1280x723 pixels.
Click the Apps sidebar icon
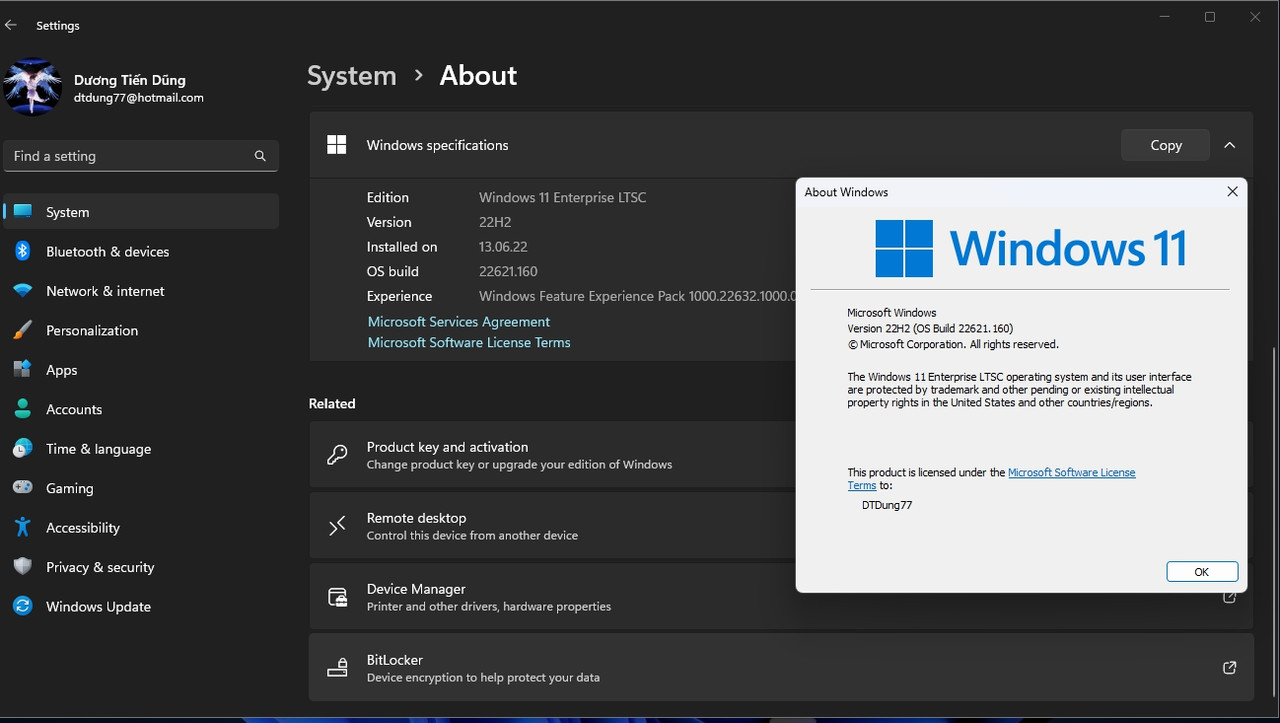[x=22, y=369]
